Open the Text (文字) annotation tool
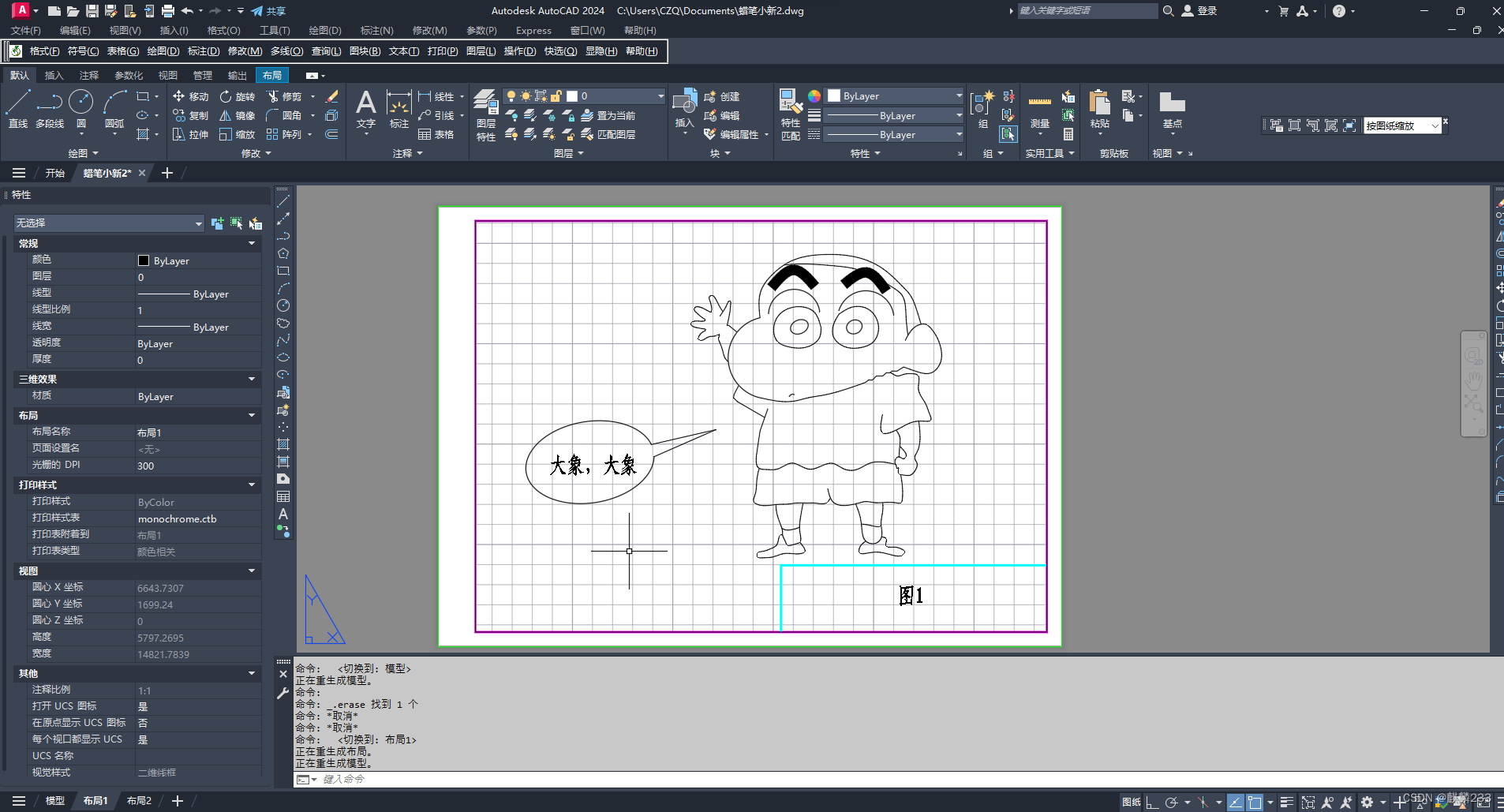This screenshot has height=812, width=1504. (366, 109)
